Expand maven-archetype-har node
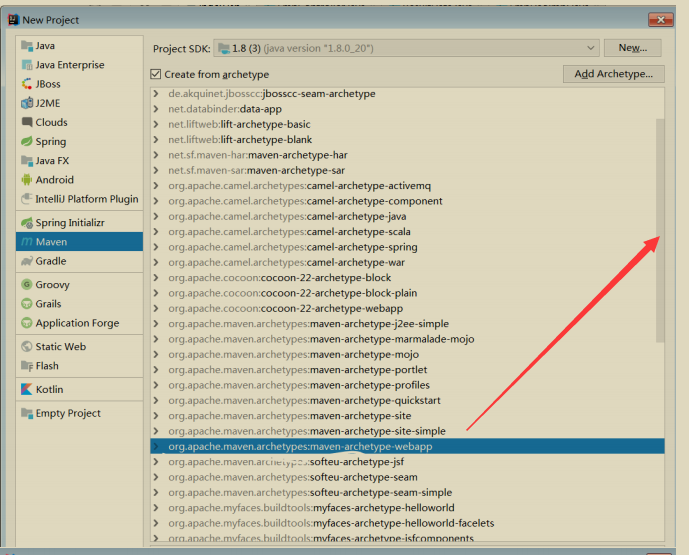689x555 pixels. (156, 155)
